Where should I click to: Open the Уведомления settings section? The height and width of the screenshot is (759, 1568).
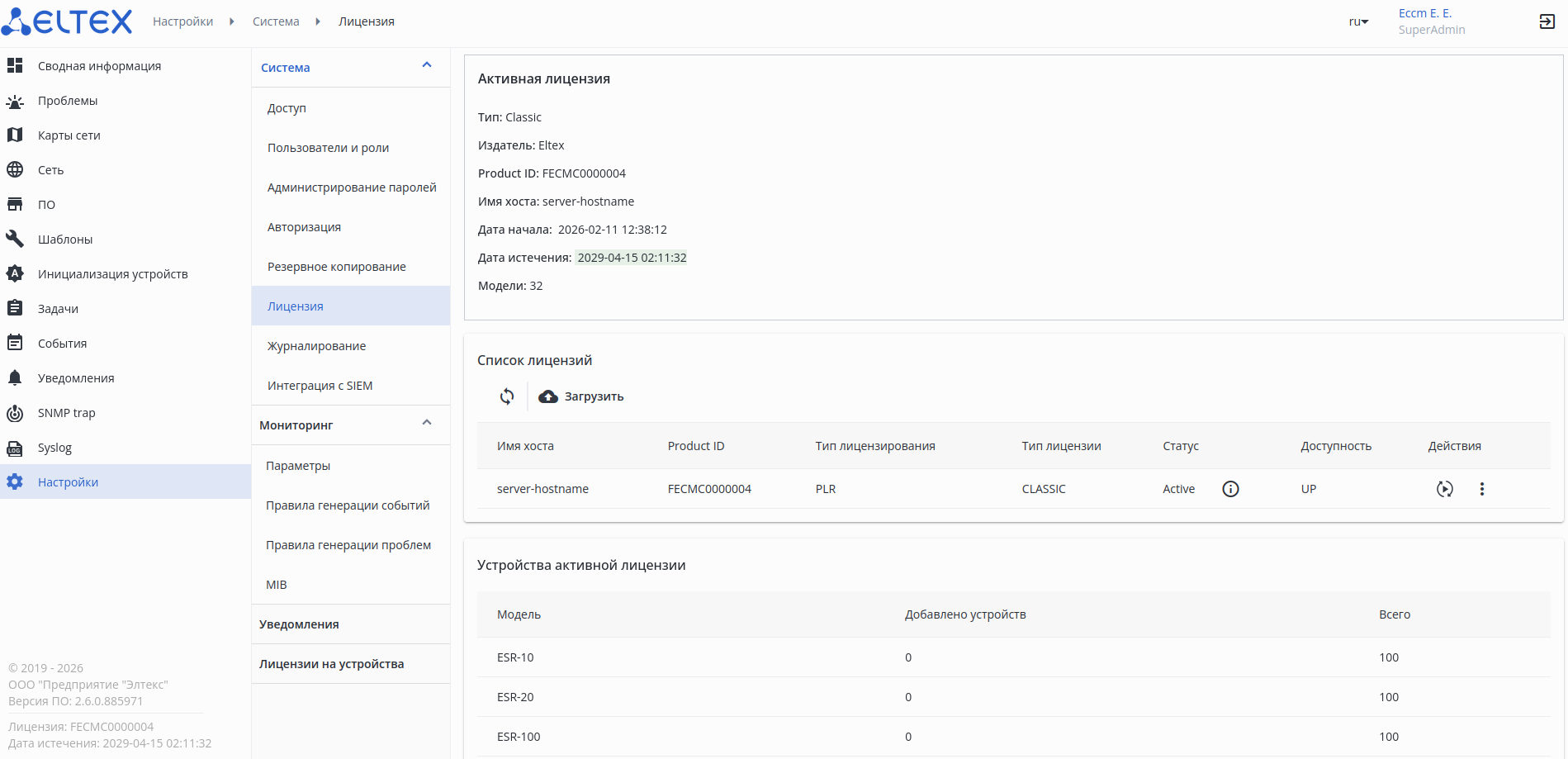[x=299, y=624]
